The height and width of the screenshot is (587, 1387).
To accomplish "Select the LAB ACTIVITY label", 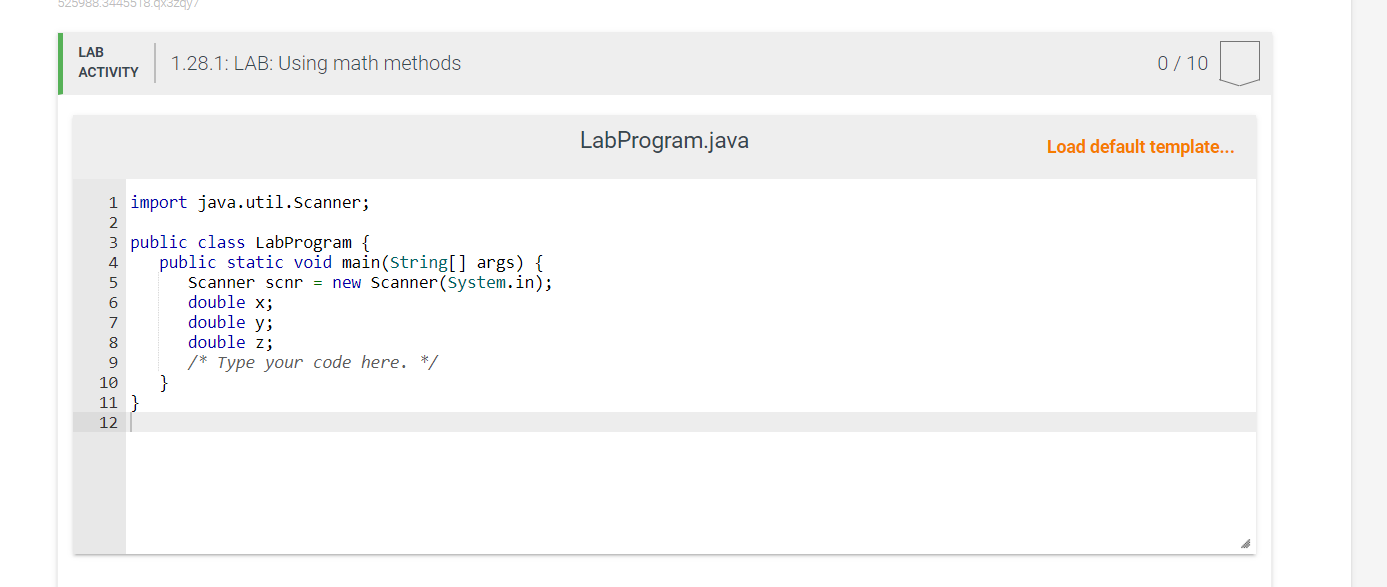I will pyautogui.click(x=108, y=62).
